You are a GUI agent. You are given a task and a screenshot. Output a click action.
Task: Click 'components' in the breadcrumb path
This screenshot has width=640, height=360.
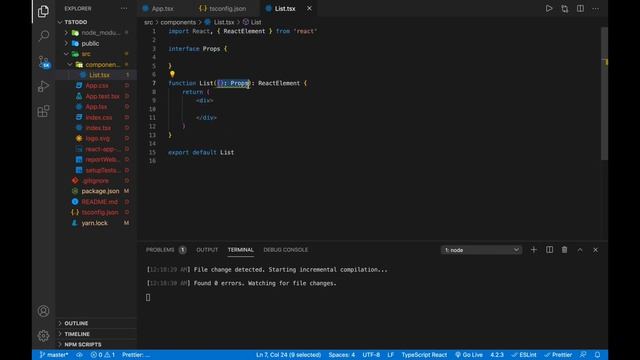tap(178, 22)
